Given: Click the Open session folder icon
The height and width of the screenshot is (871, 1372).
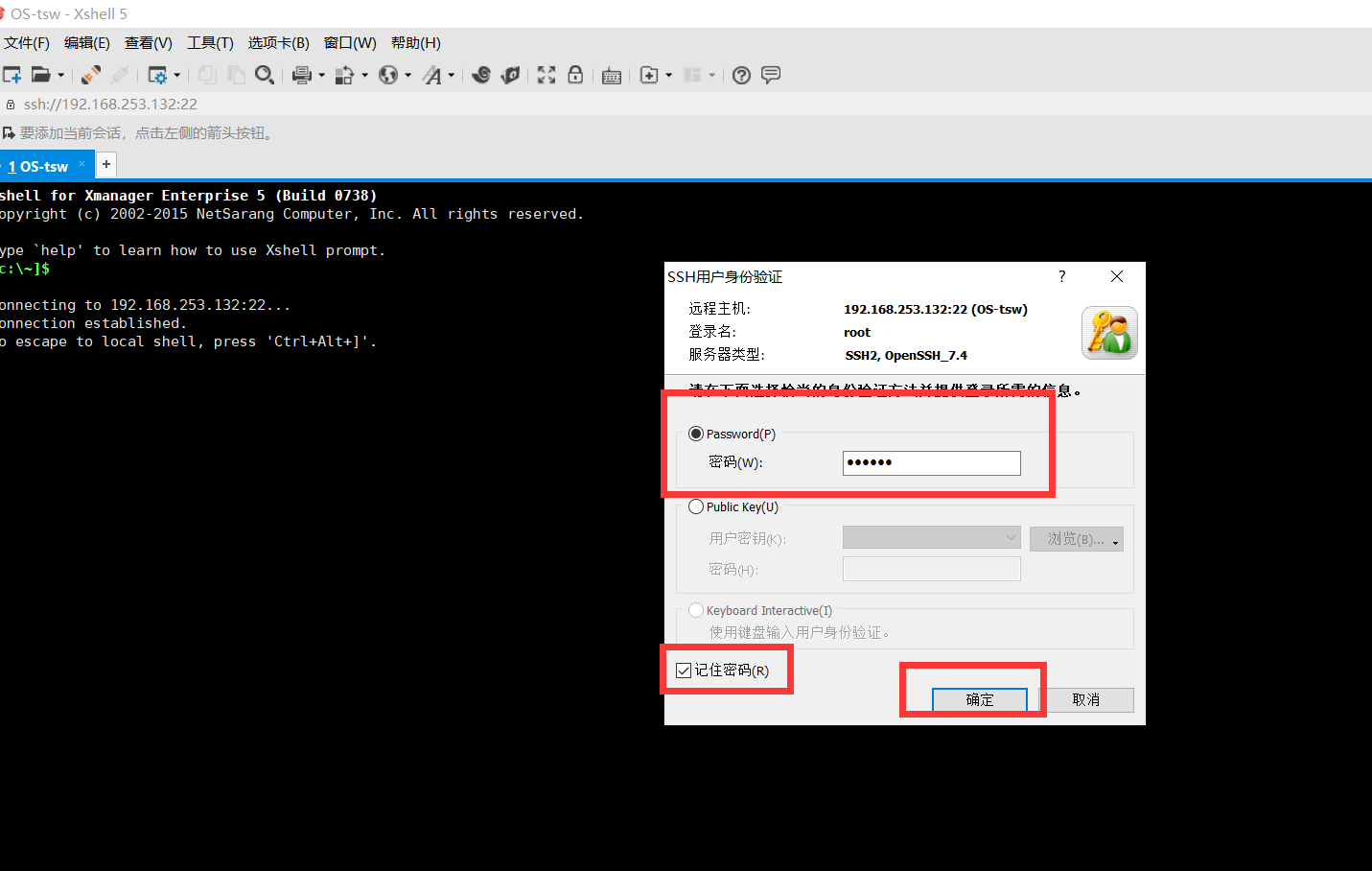Looking at the screenshot, I should point(40,75).
